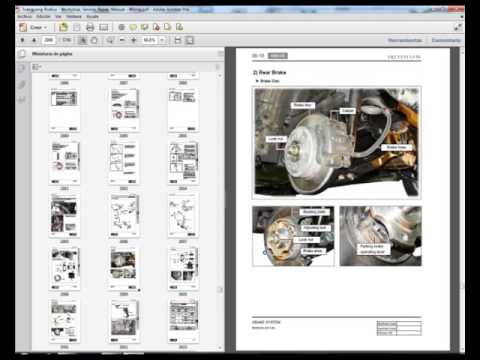Click the read mode expand icon

(458, 27)
